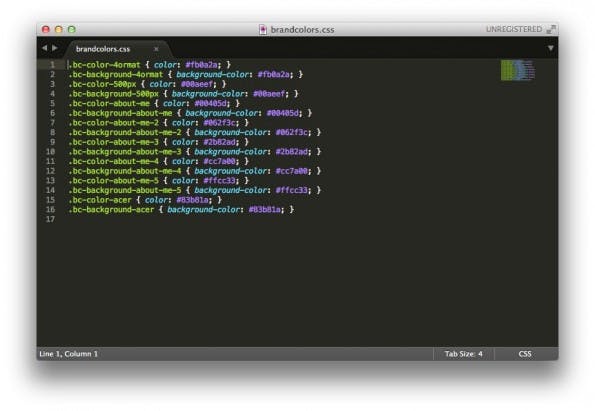Image resolution: width=595 pixels, height=411 pixels.
Task: Click the .bc-background-acer selector
Action: click(x=111, y=209)
